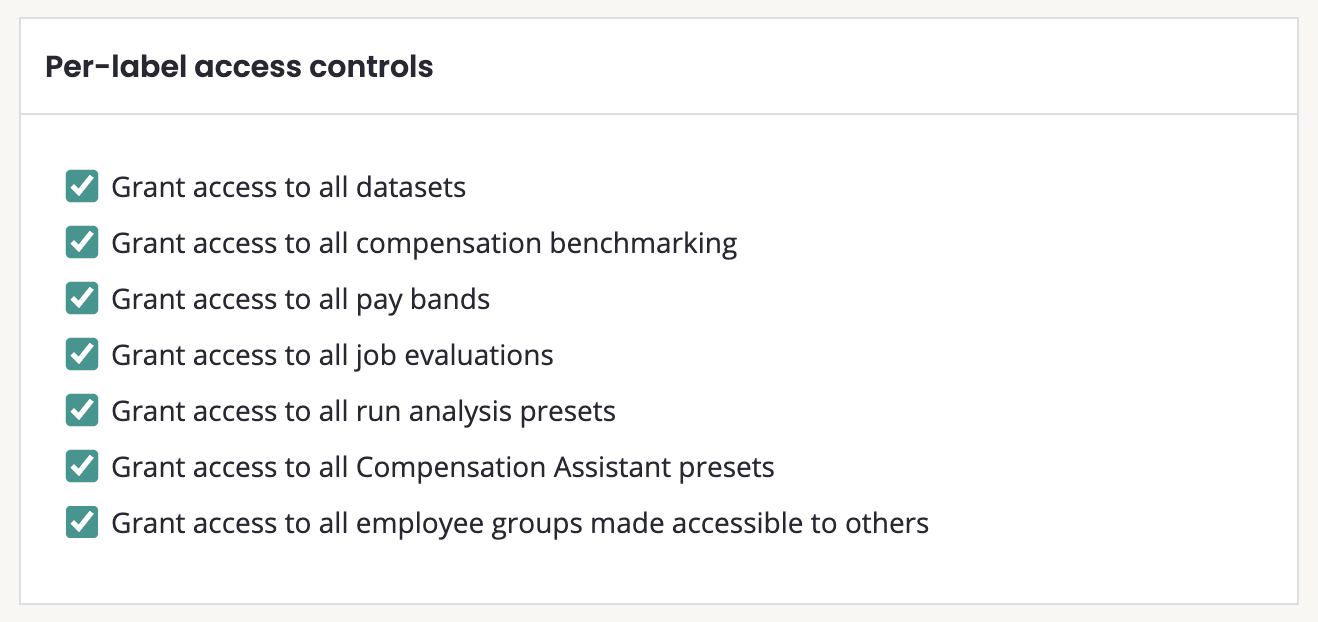1318x622 pixels.
Task: Click the 'employee groups made accessible to others' label
Action: [640, 523]
